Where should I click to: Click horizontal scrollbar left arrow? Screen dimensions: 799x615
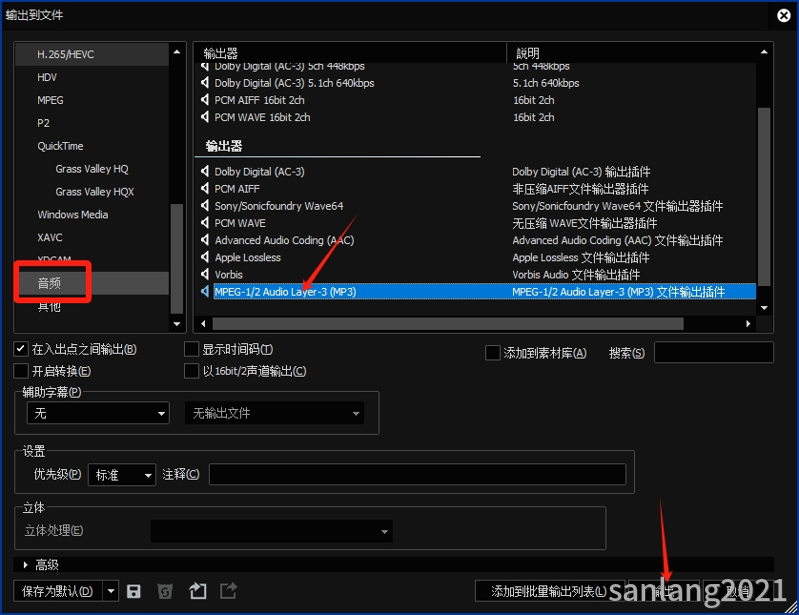pos(203,324)
